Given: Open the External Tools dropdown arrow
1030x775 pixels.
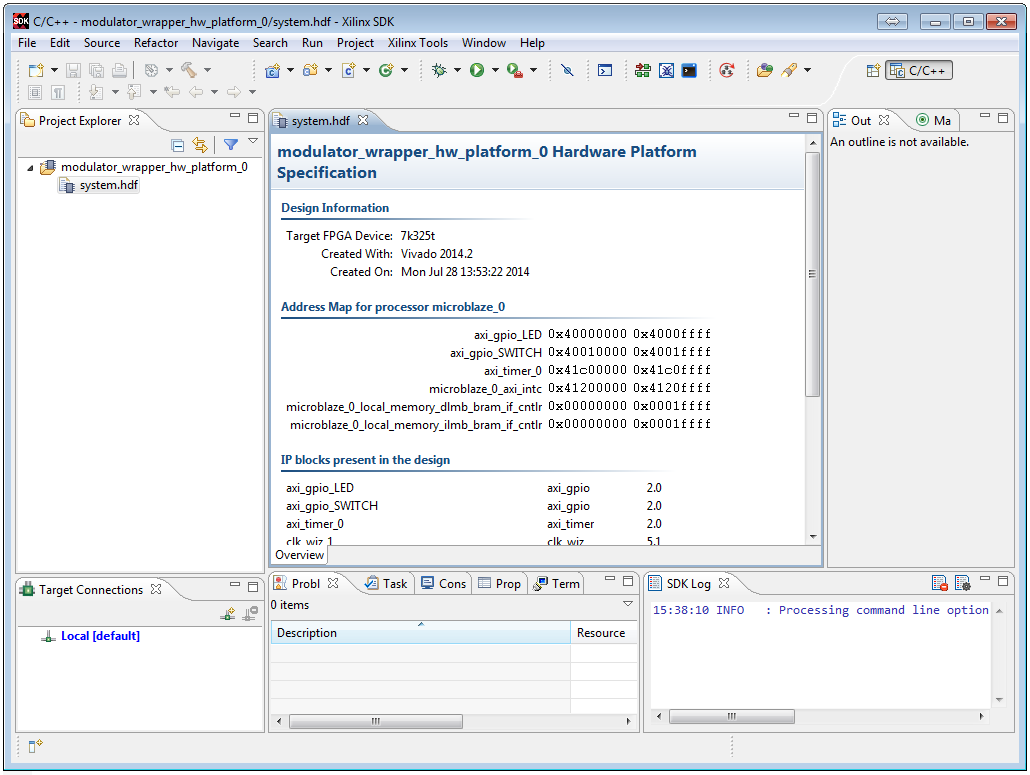Looking at the screenshot, I should pos(533,70).
